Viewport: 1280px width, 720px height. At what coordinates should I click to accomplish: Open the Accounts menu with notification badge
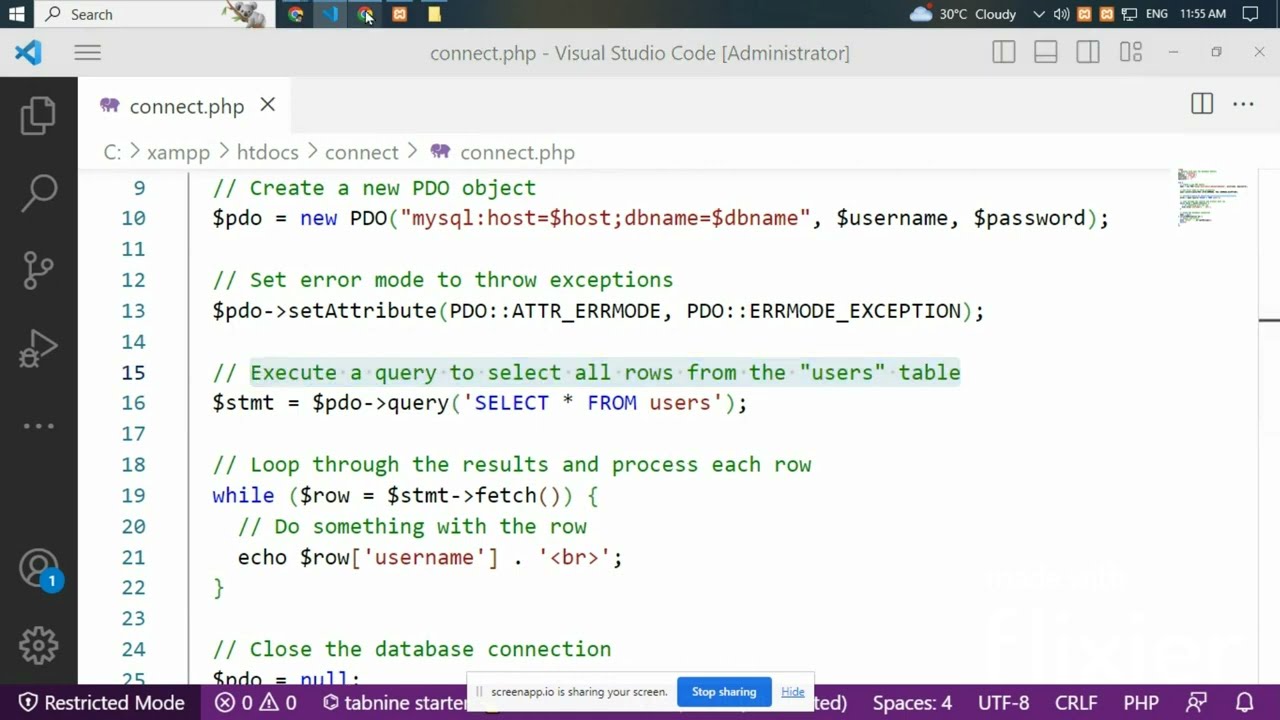click(40, 569)
